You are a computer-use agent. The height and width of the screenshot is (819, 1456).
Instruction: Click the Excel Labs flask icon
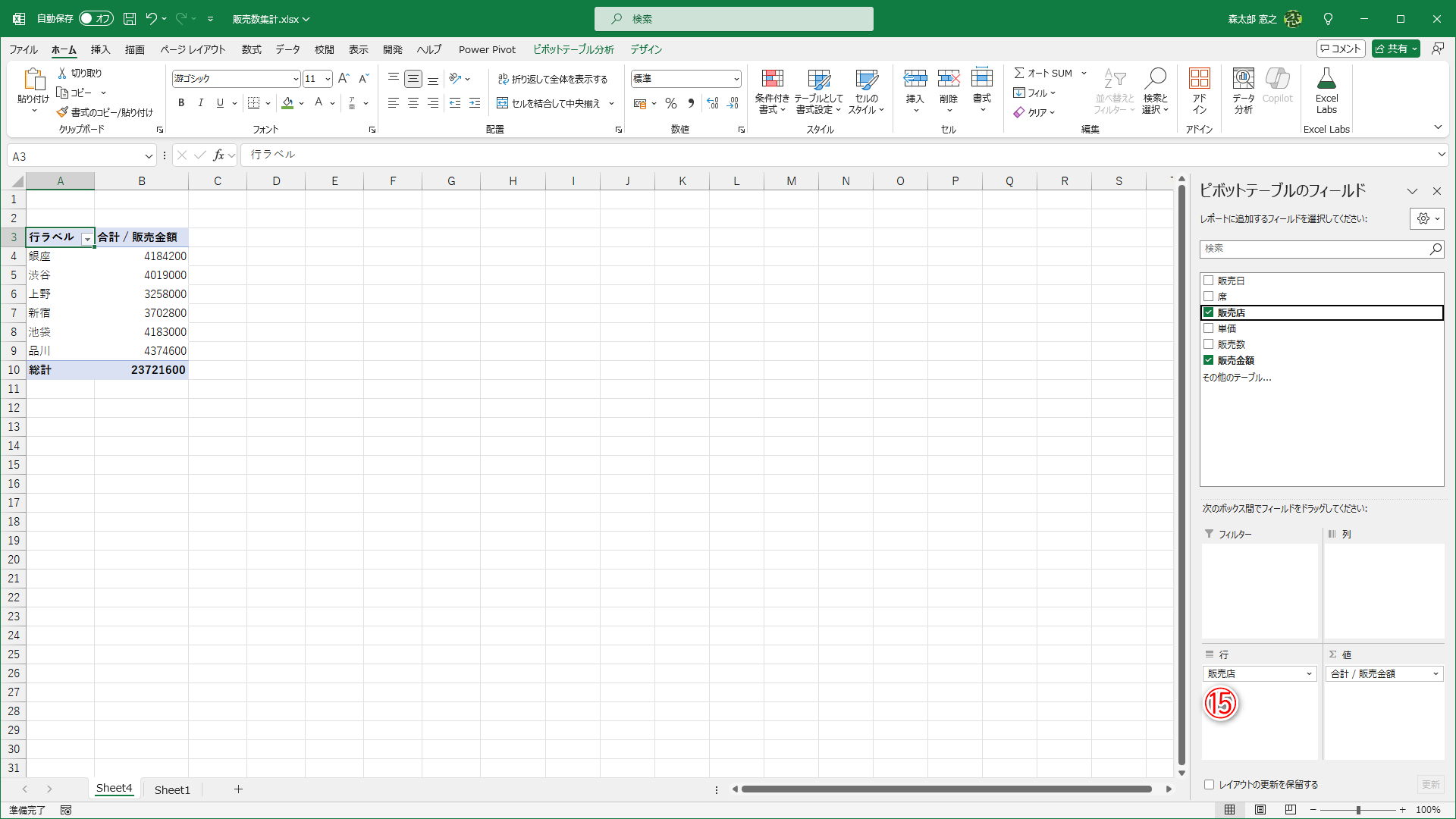point(1326,79)
